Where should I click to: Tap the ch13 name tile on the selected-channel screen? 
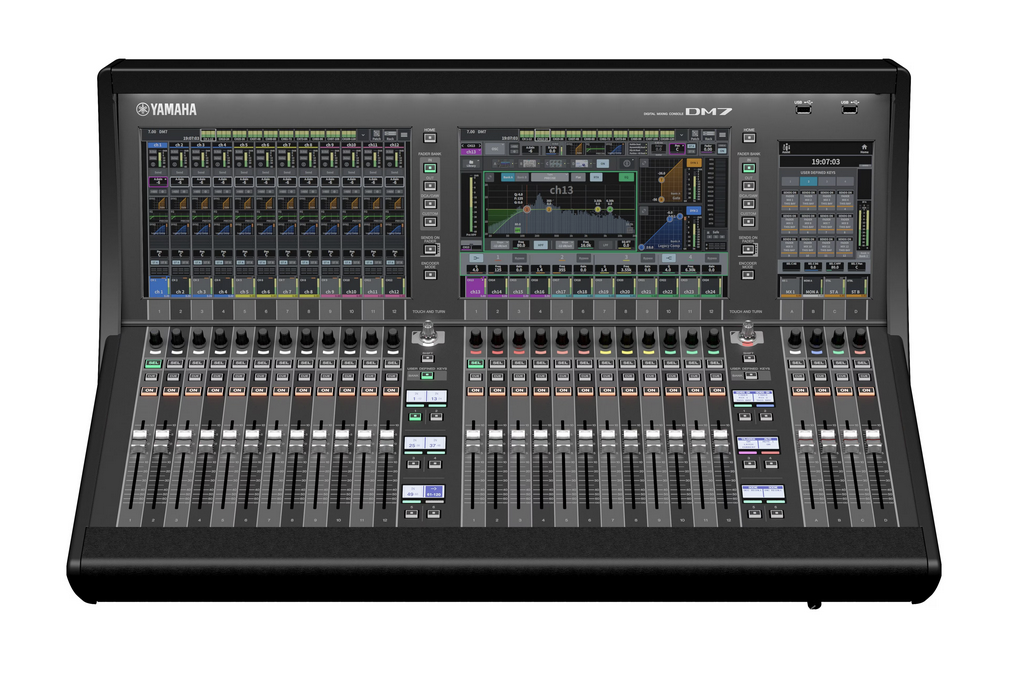[x=475, y=286]
